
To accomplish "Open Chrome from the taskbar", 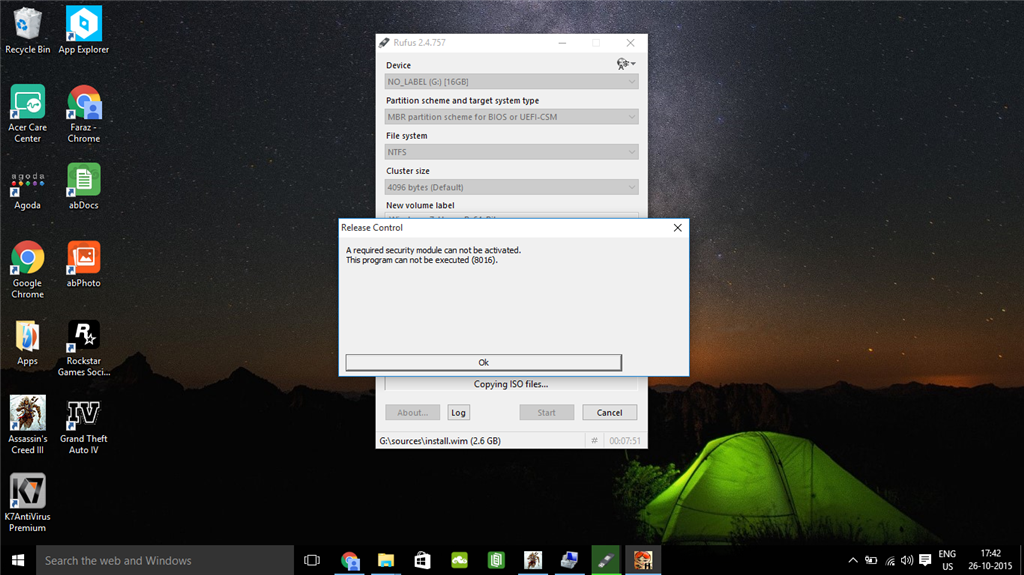I will [349, 561].
